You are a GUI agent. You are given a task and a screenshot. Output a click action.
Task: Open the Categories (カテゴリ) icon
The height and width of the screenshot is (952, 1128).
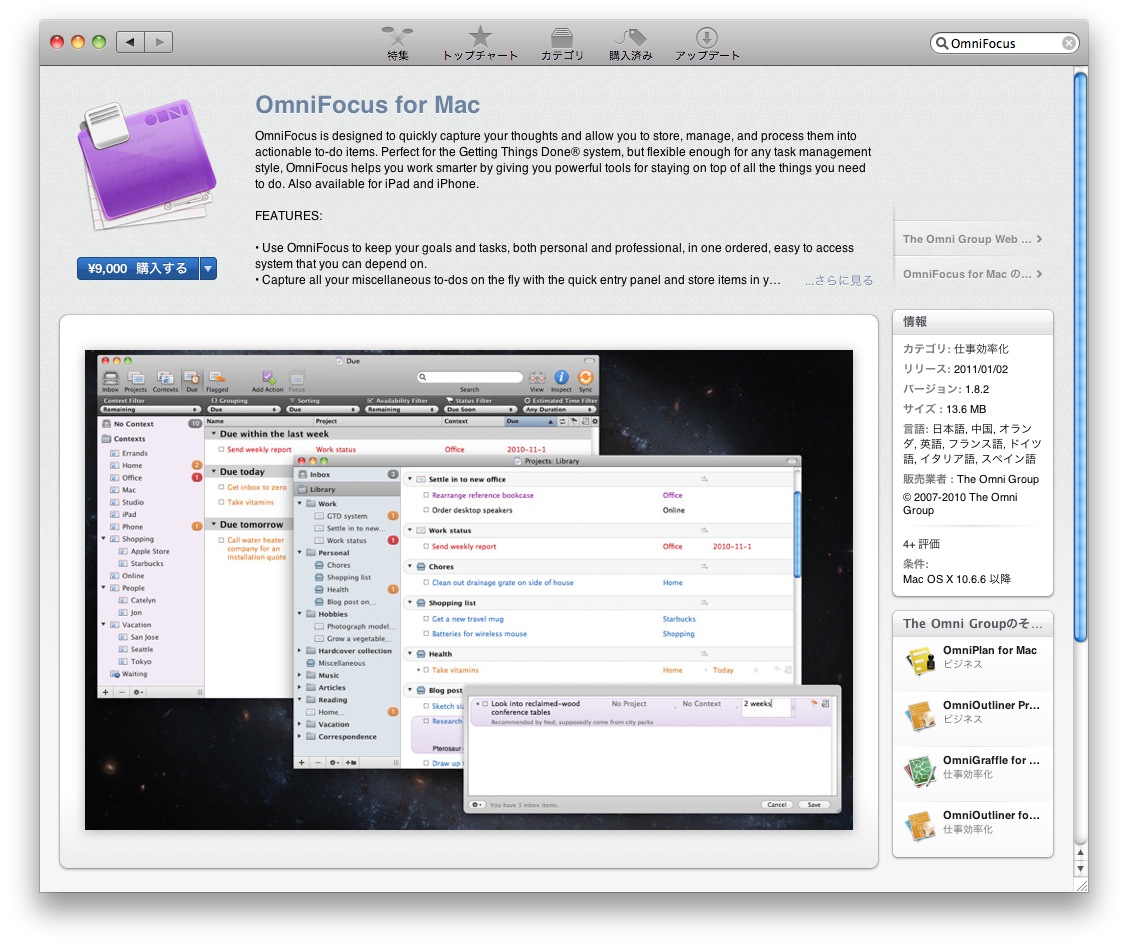562,39
